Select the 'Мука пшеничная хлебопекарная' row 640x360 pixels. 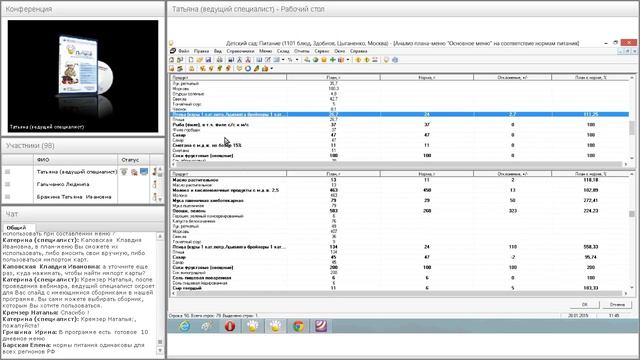click(x=399, y=200)
